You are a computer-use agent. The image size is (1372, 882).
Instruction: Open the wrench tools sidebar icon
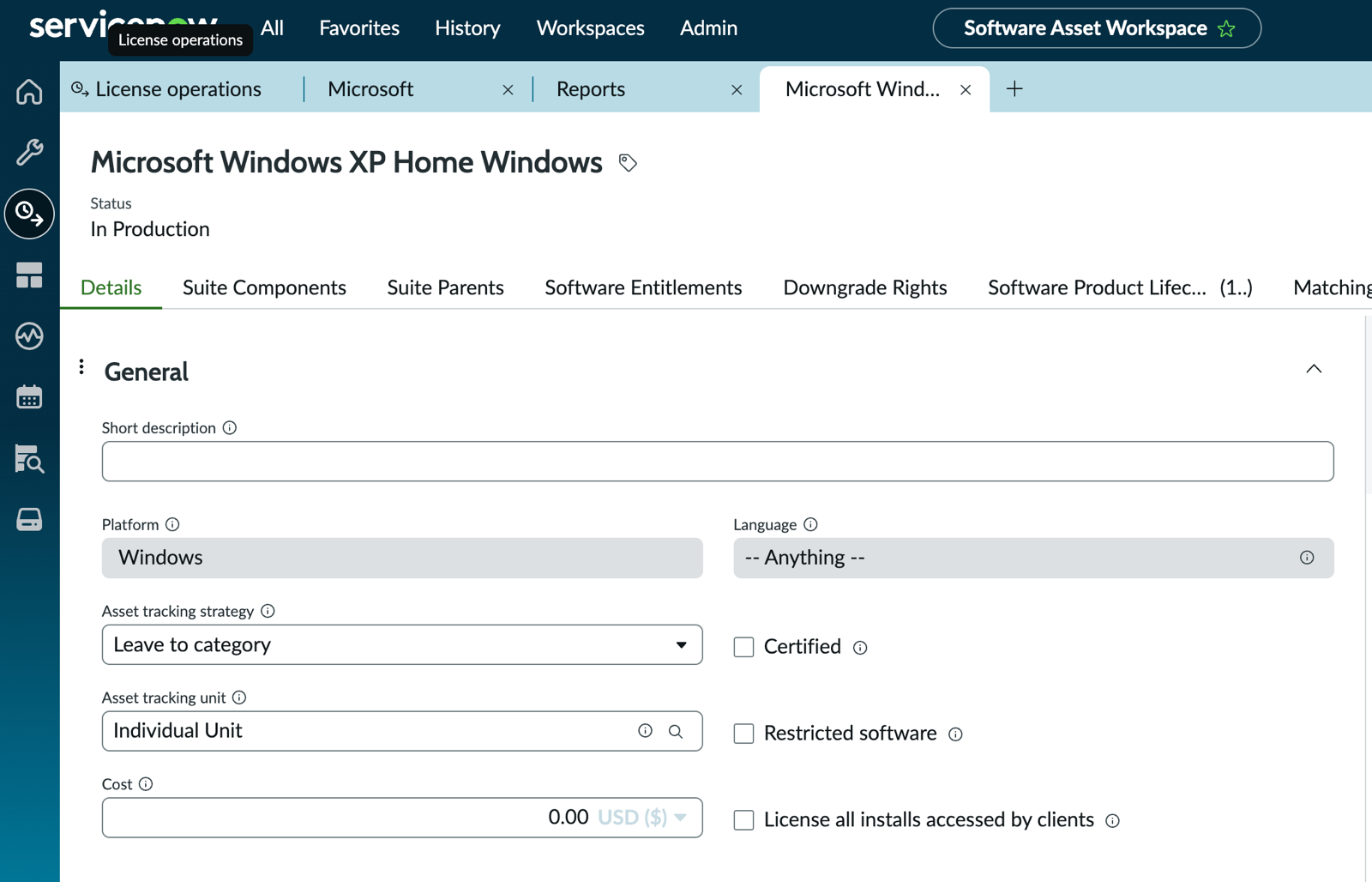point(29,152)
